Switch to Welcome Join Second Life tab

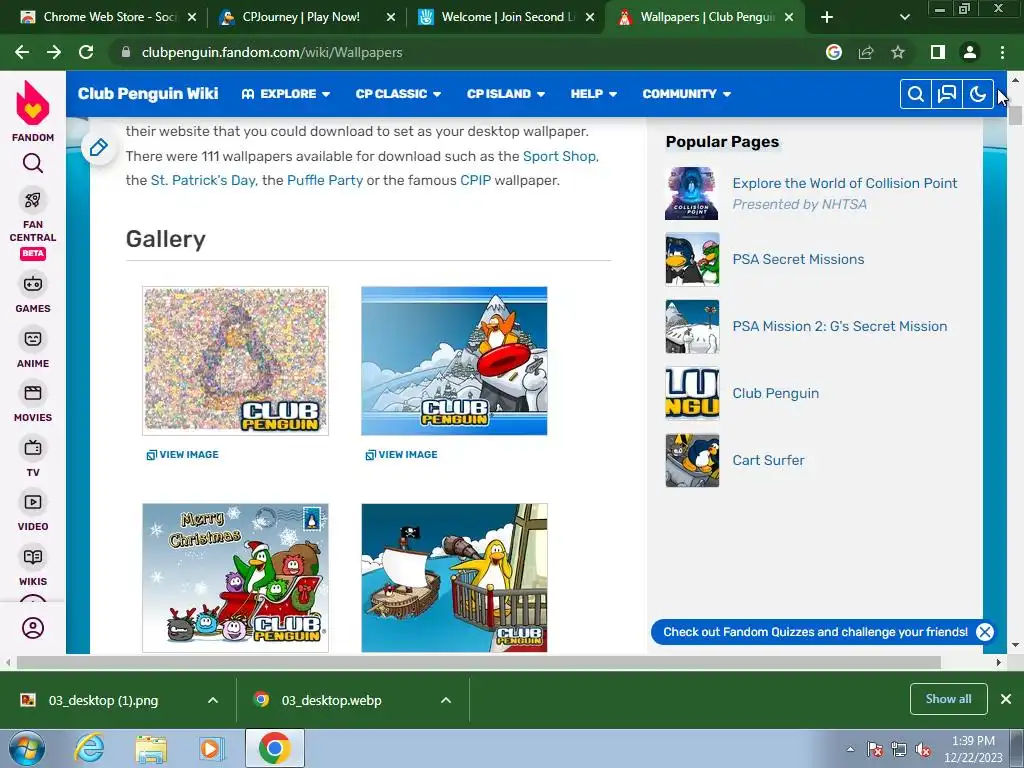pos(508,17)
